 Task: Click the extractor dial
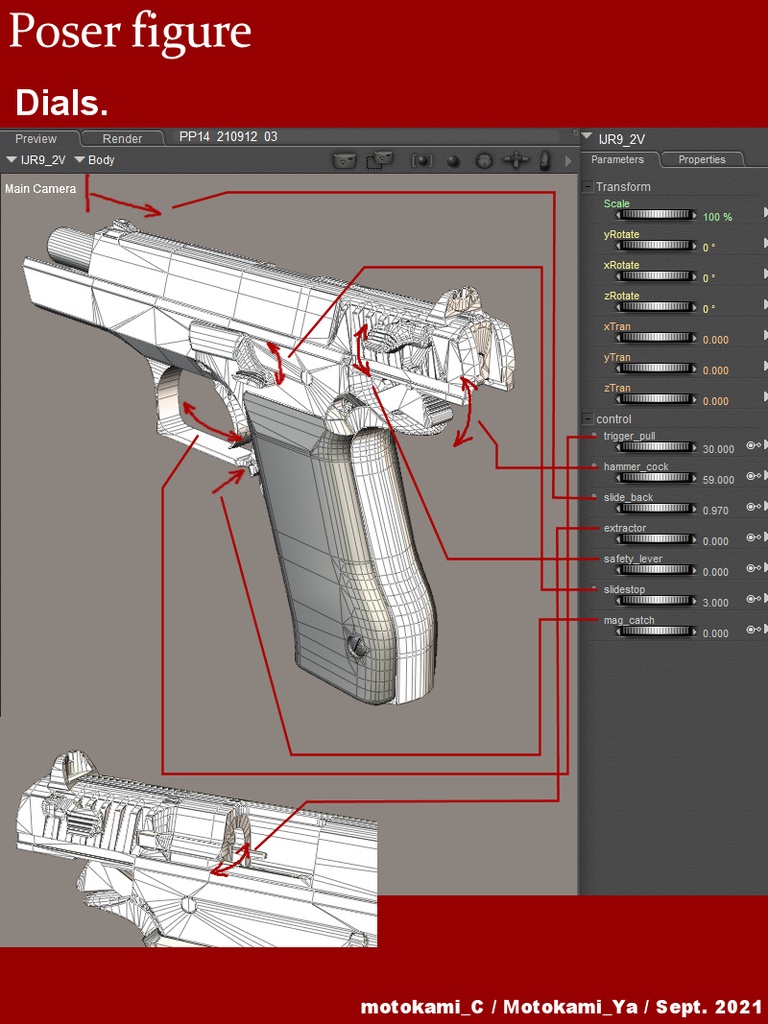coord(656,539)
